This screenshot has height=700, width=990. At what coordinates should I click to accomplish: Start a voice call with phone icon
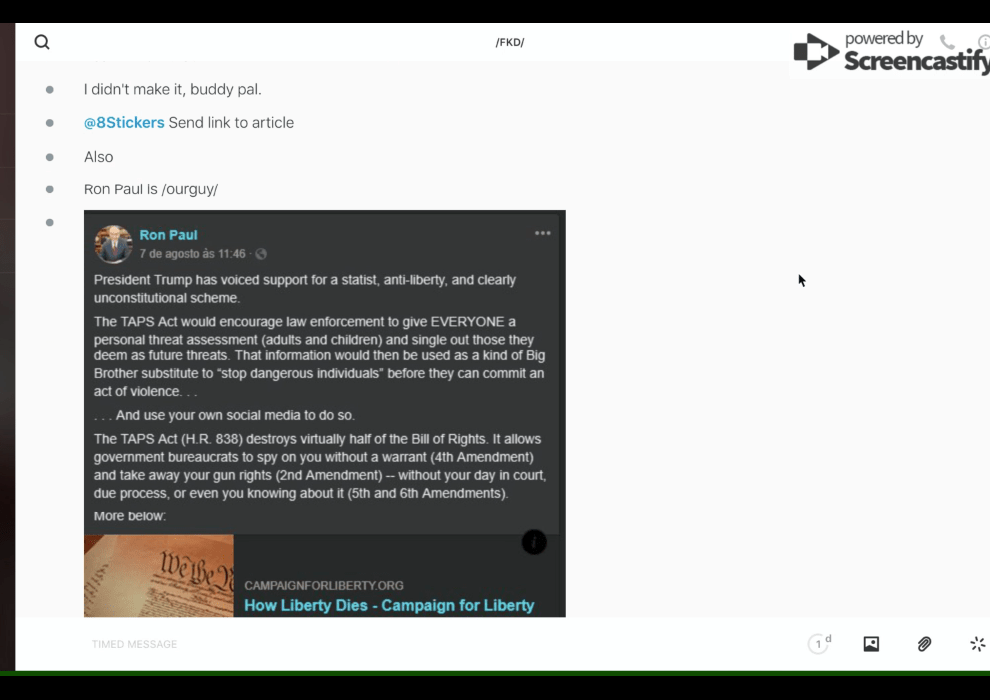point(946,42)
